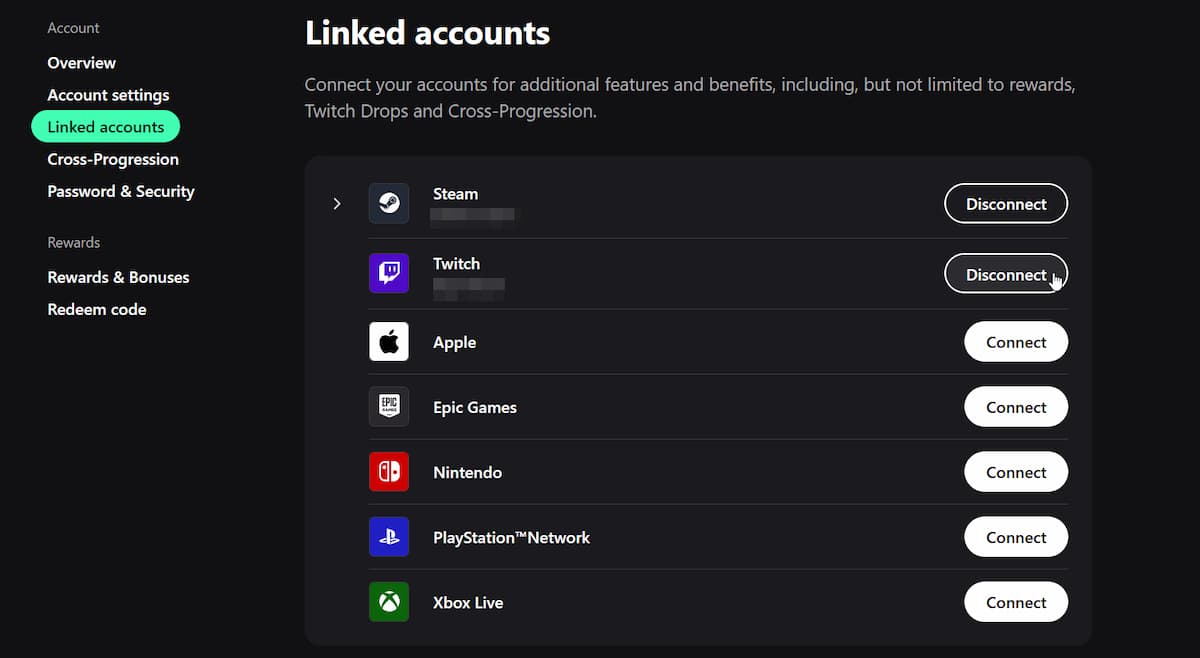1200x658 pixels.
Task: Click the Rewards section header
Action: point(74,243)
